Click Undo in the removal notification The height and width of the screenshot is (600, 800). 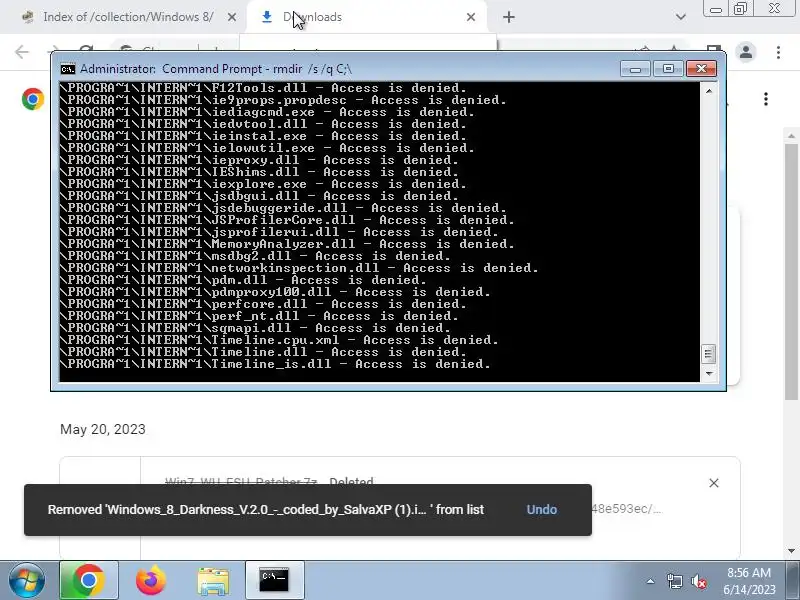click(541, 510)
